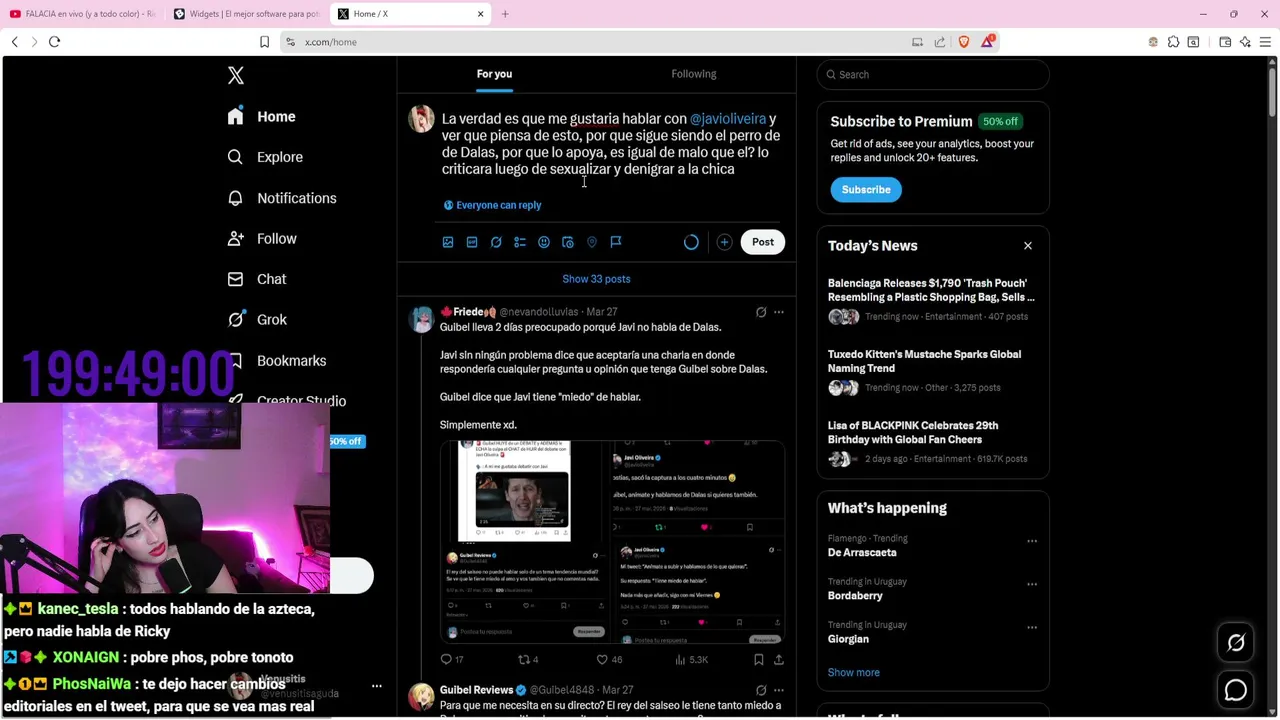The width and height of the screenshot is (1280, 720).
Task: Open floating Grok button
Action: 1236,643
